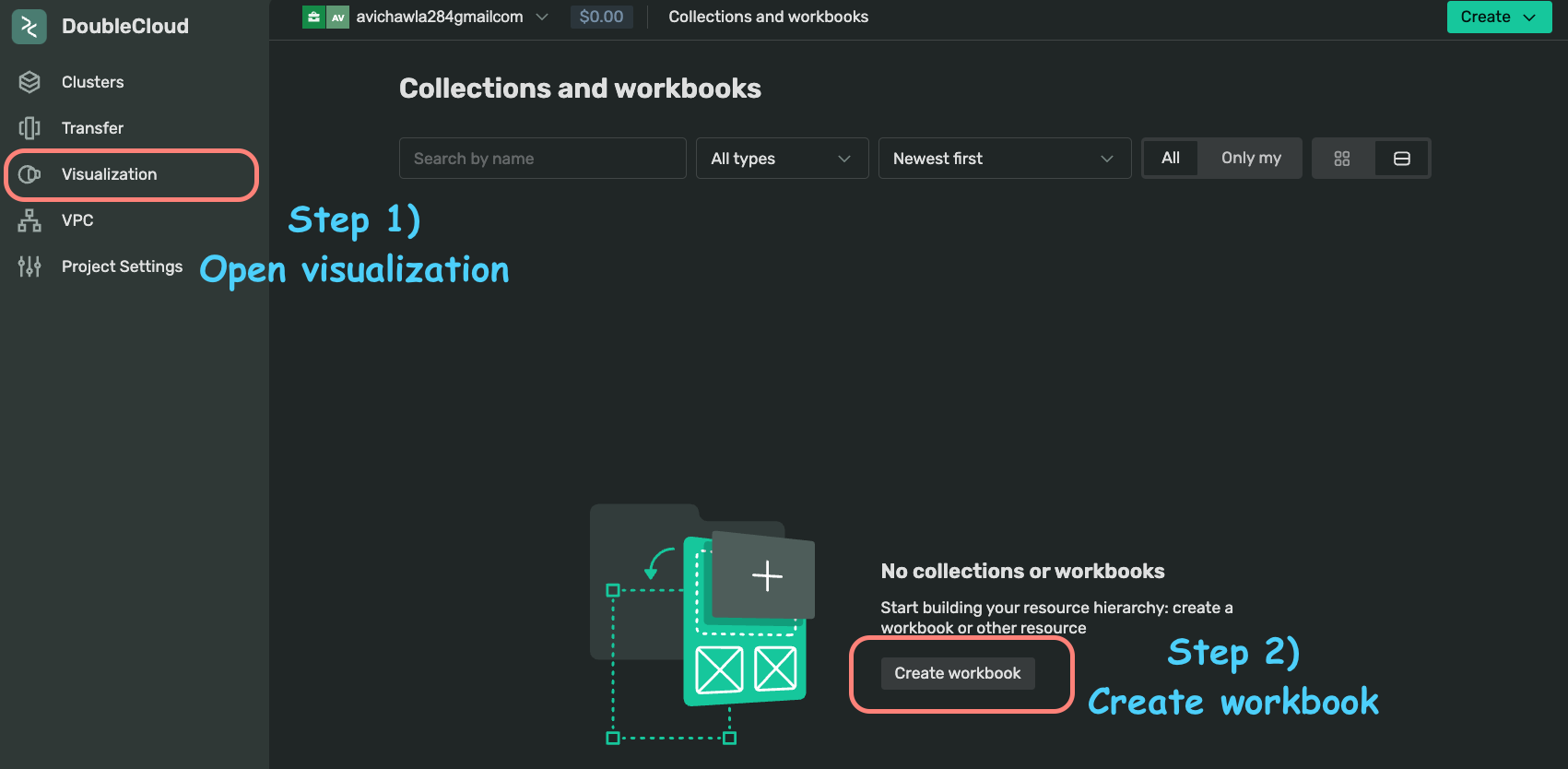Click the Clusters stack icon in sidebar
The width and height of the screenshot is (1568, 769).
[29, 82]
